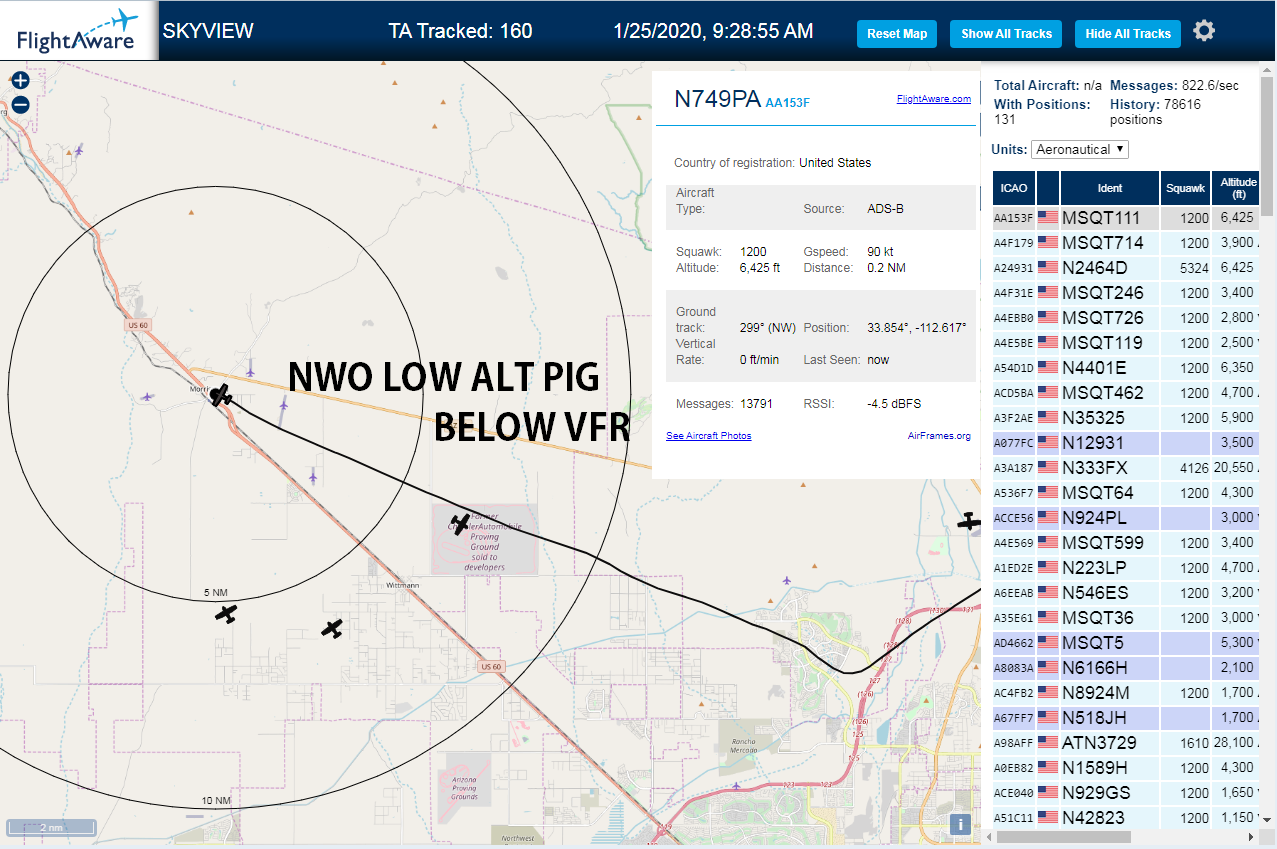This screenshot has width=1277, height=849.
Task: Select the N12931 row
Action: [x=1128, y=443]
